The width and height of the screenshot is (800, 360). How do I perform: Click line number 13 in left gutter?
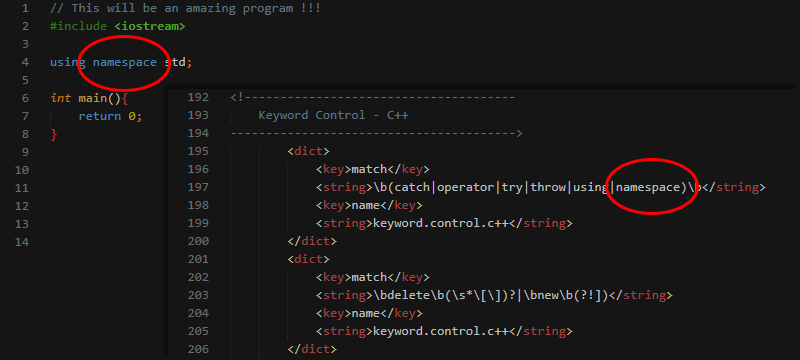[22, 224]
